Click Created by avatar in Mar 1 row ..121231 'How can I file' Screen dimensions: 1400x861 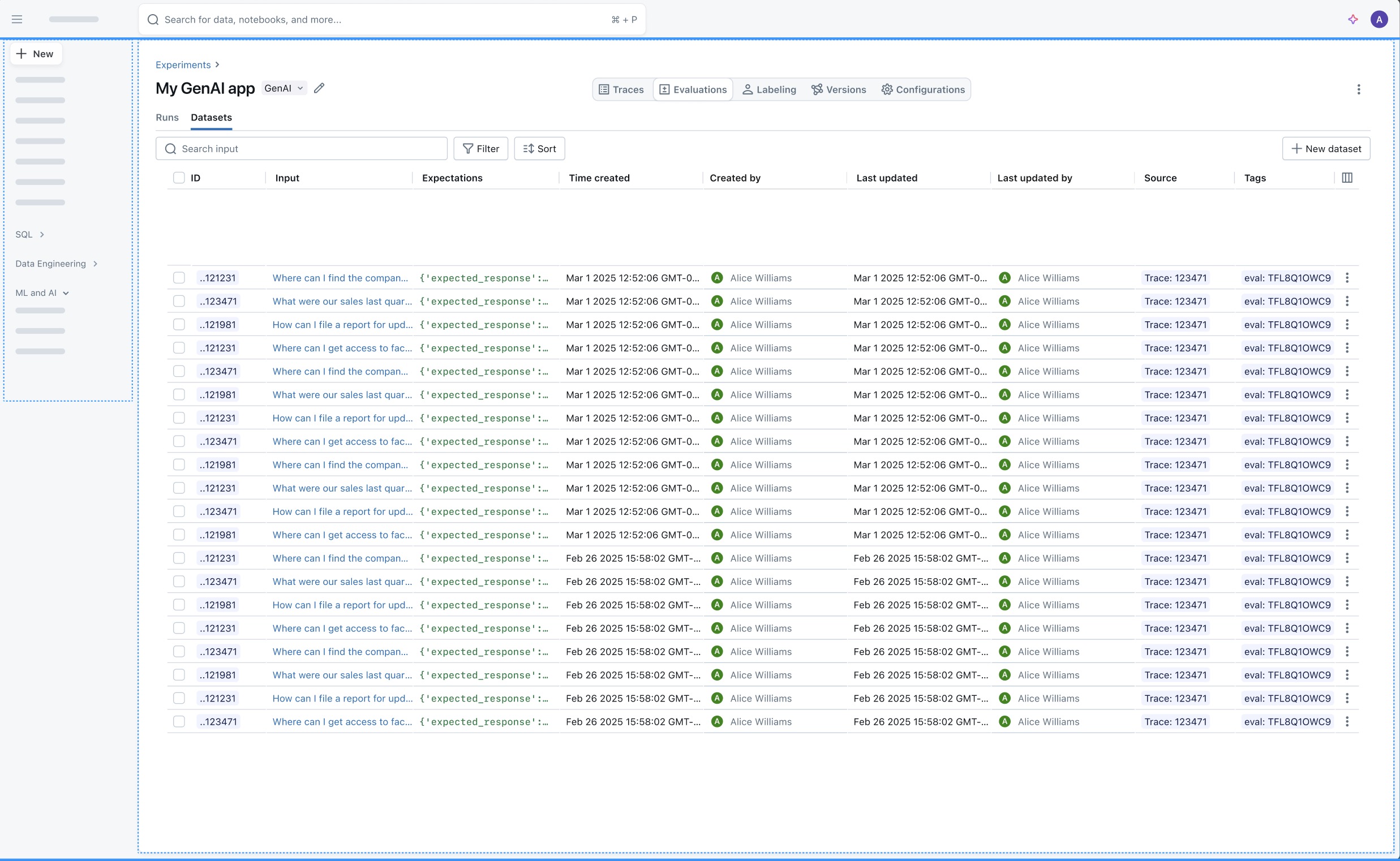coord(717,418)
